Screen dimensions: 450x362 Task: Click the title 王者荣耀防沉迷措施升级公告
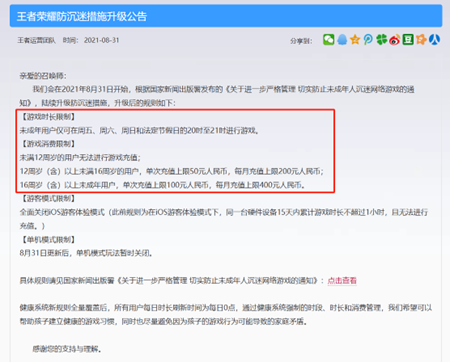click(x=82, y=16)
